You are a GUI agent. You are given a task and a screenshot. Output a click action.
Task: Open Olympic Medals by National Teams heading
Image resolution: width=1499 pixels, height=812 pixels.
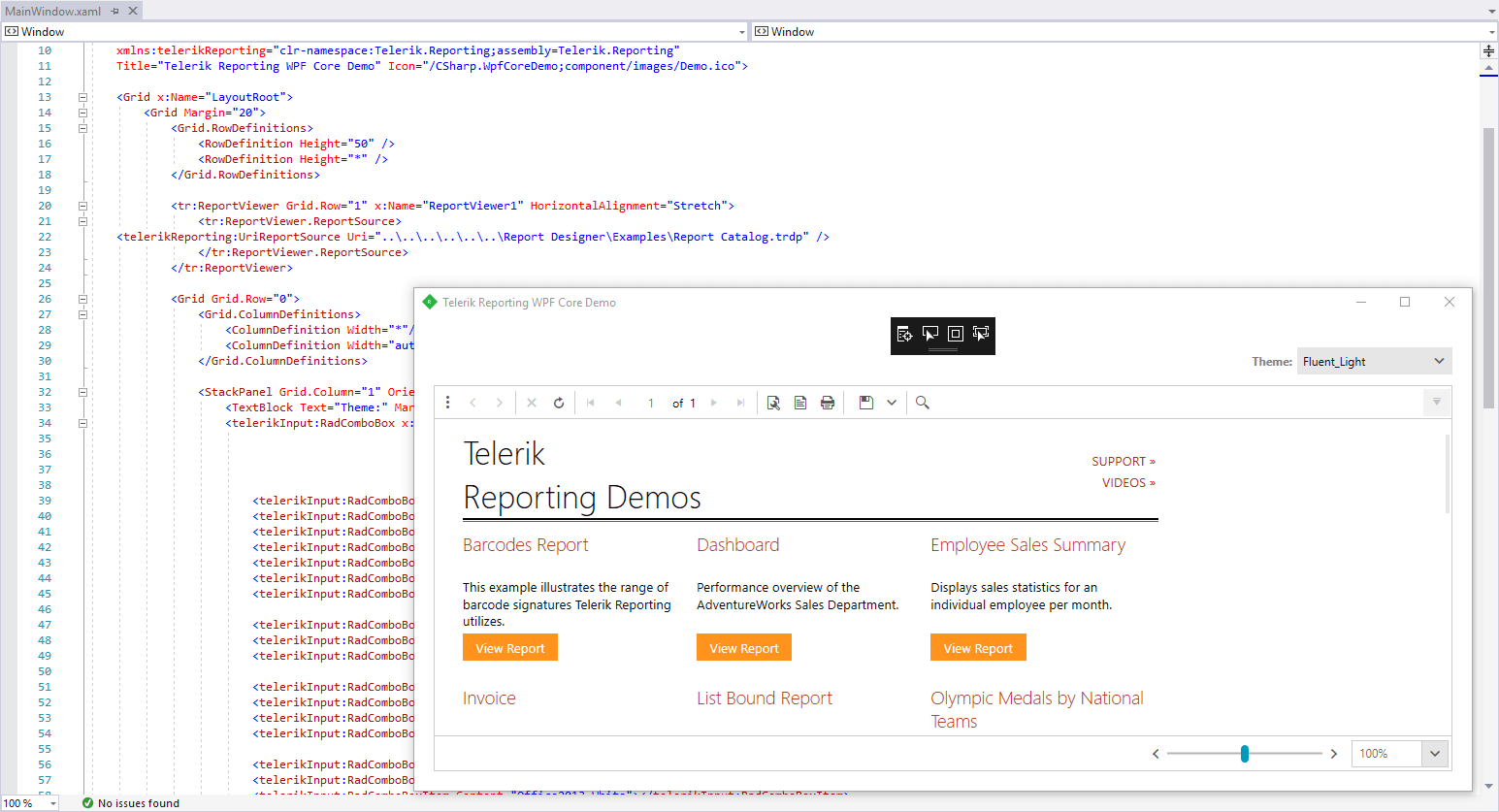(x=1037, y=710)
